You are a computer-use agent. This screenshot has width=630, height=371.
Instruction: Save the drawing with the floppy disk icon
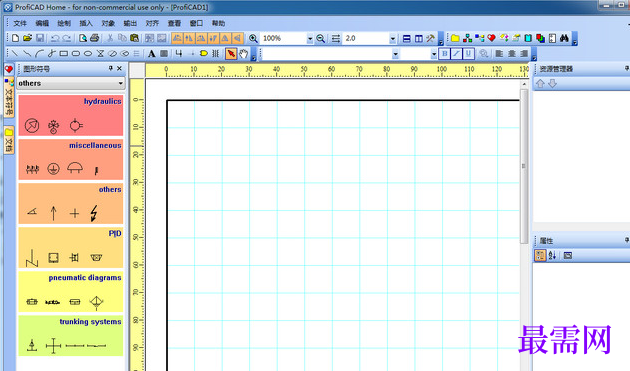[x=40, y=38]
